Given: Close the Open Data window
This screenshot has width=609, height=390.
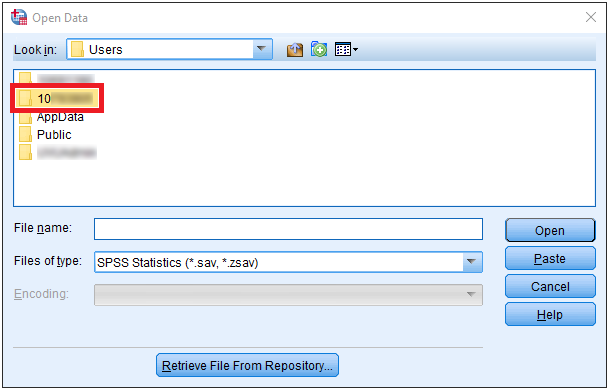Looking at the screenshot, I should point(591,17).
